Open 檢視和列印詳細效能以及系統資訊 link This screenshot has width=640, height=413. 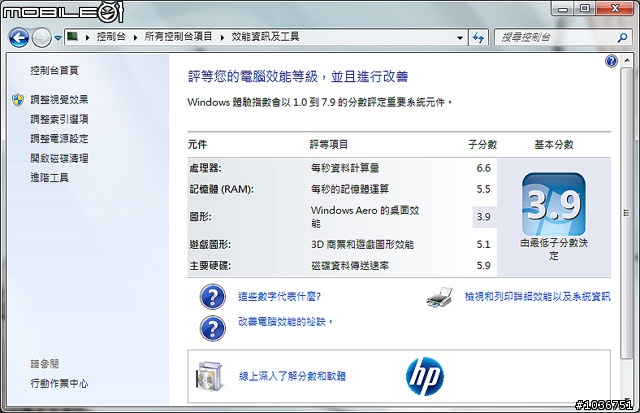(x=538, y=297)
